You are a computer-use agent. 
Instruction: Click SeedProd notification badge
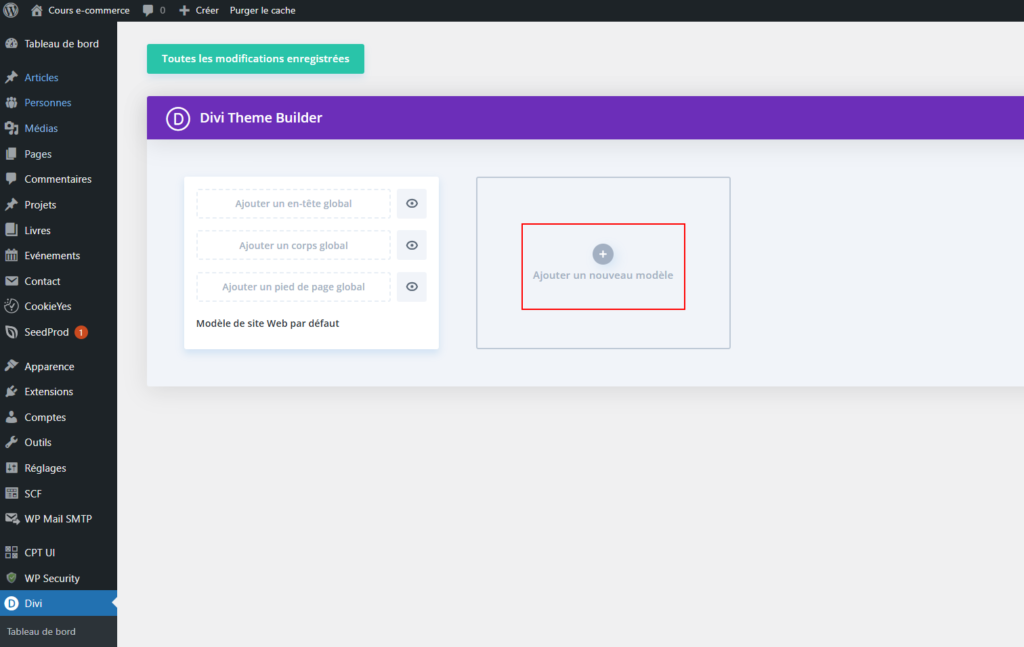81,332
